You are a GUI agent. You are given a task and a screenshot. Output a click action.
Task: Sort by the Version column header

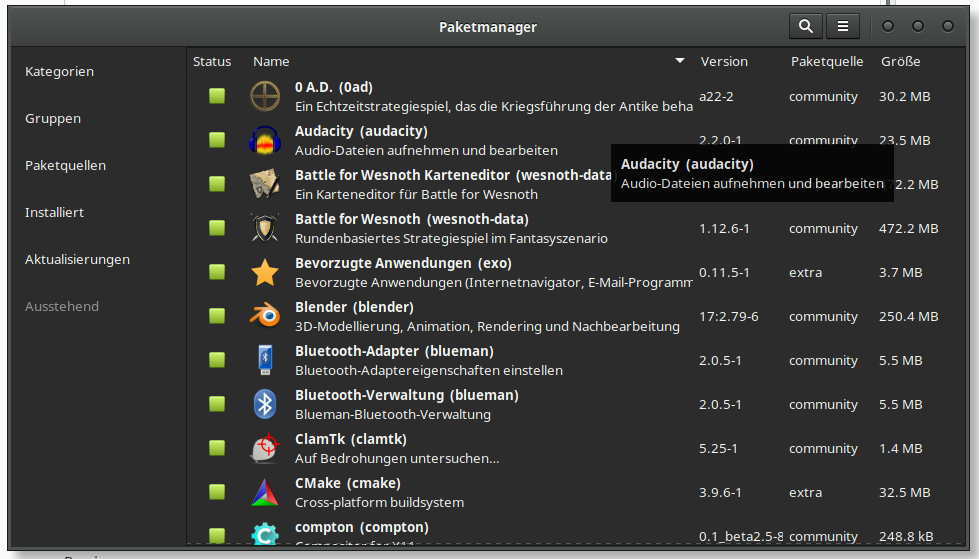[x=724, y=61]
